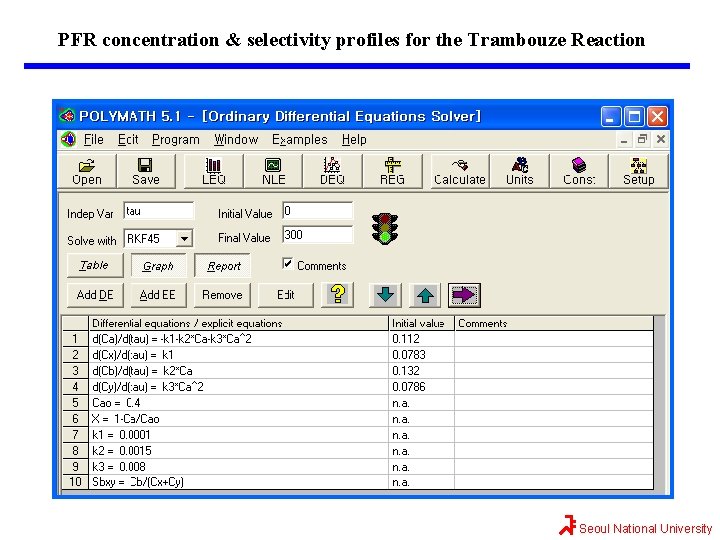Click row number 10 header cell
Screen dimensions: 720x540
[75, 482]
